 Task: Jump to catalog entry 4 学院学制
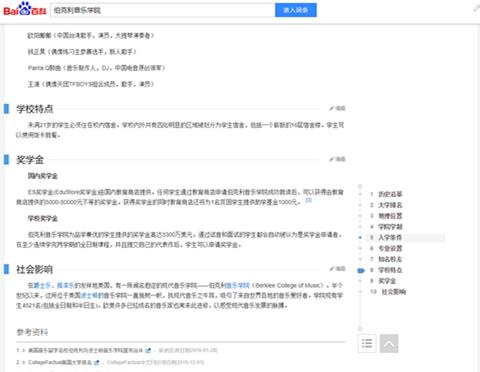tap(390, 227)
